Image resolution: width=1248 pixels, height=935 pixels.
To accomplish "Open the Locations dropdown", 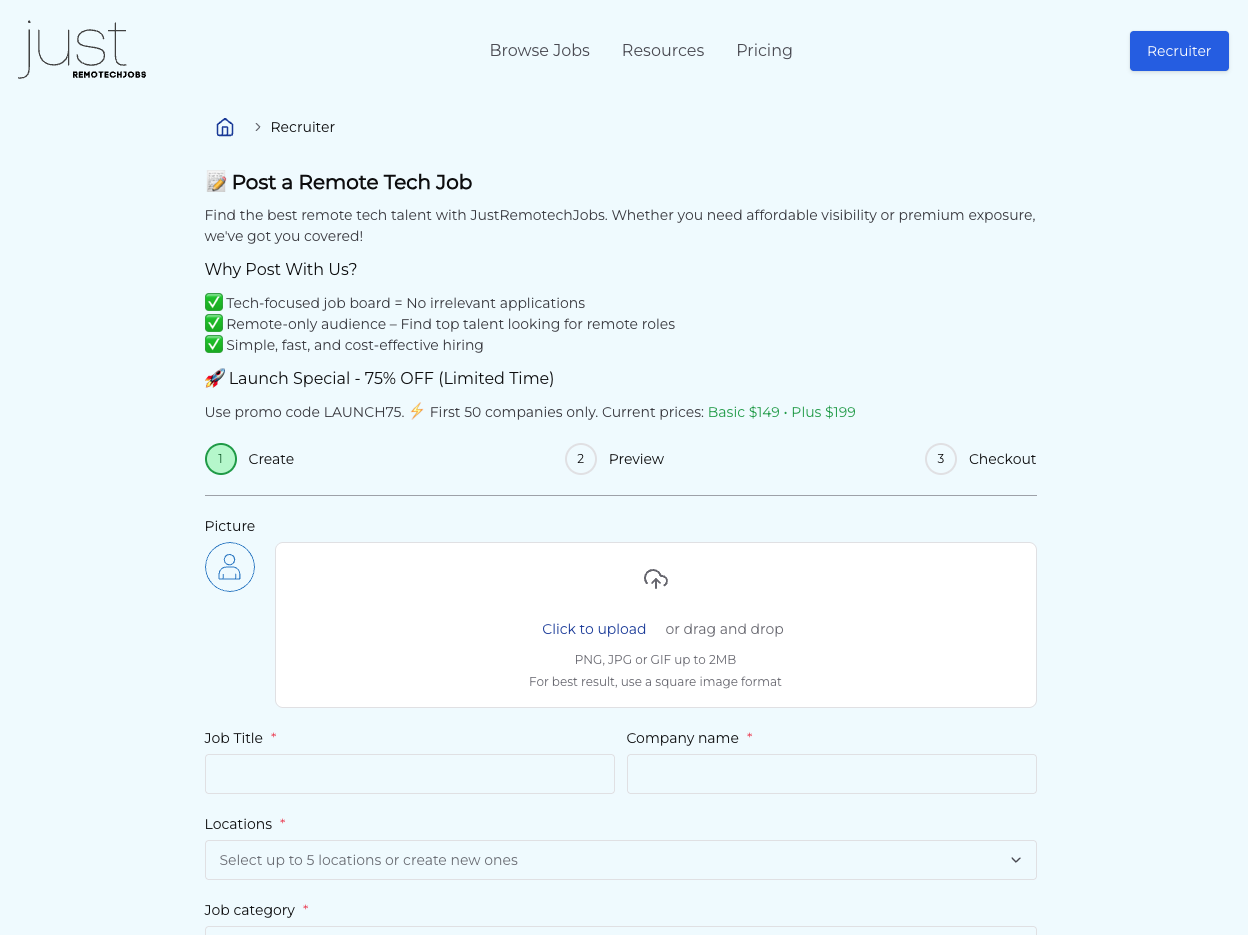I will (x=621, y=860).
